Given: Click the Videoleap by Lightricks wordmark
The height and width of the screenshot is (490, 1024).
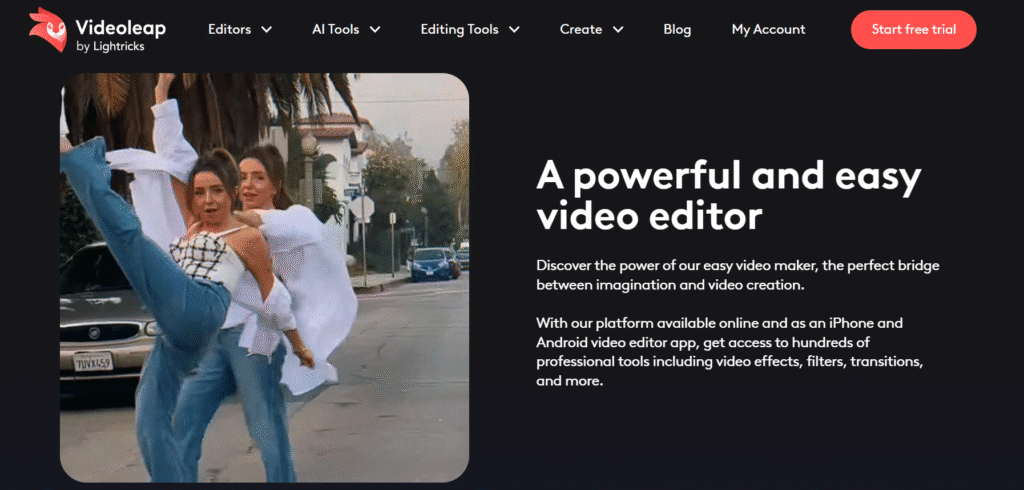Looking at the screenshot, I should (x=120, y=35).
